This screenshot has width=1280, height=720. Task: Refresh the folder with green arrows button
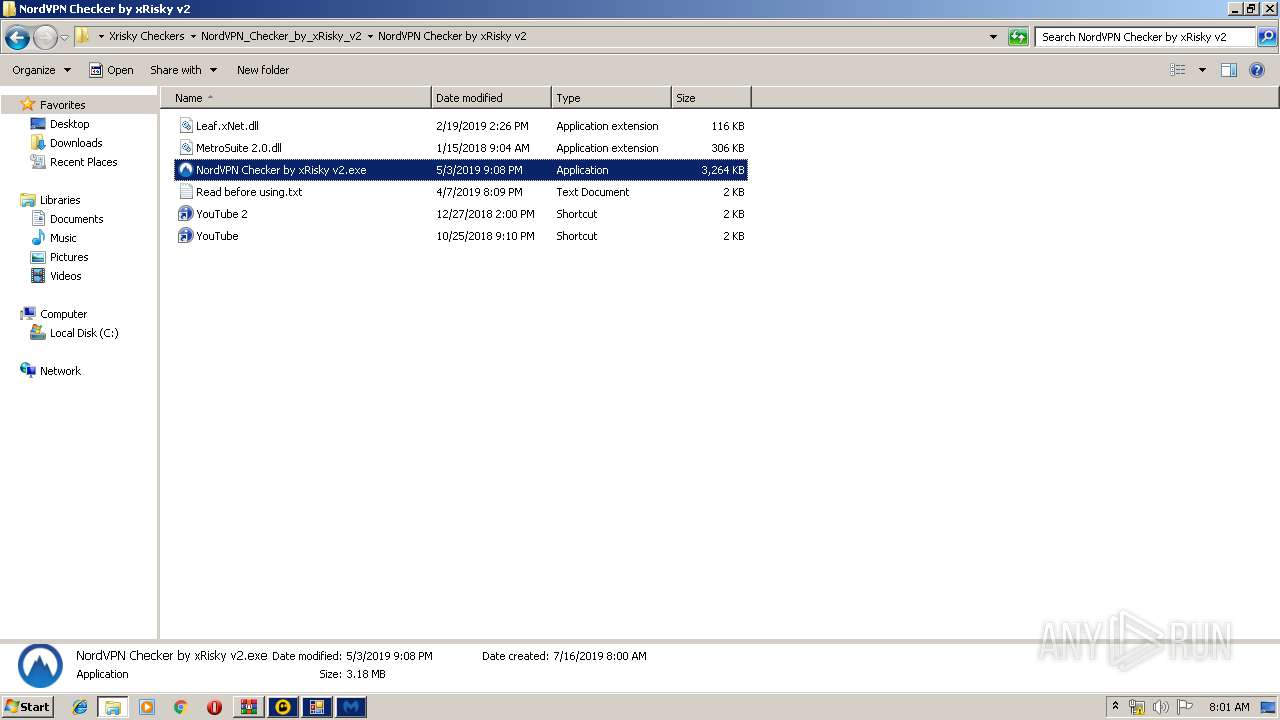coord(1018,37)
